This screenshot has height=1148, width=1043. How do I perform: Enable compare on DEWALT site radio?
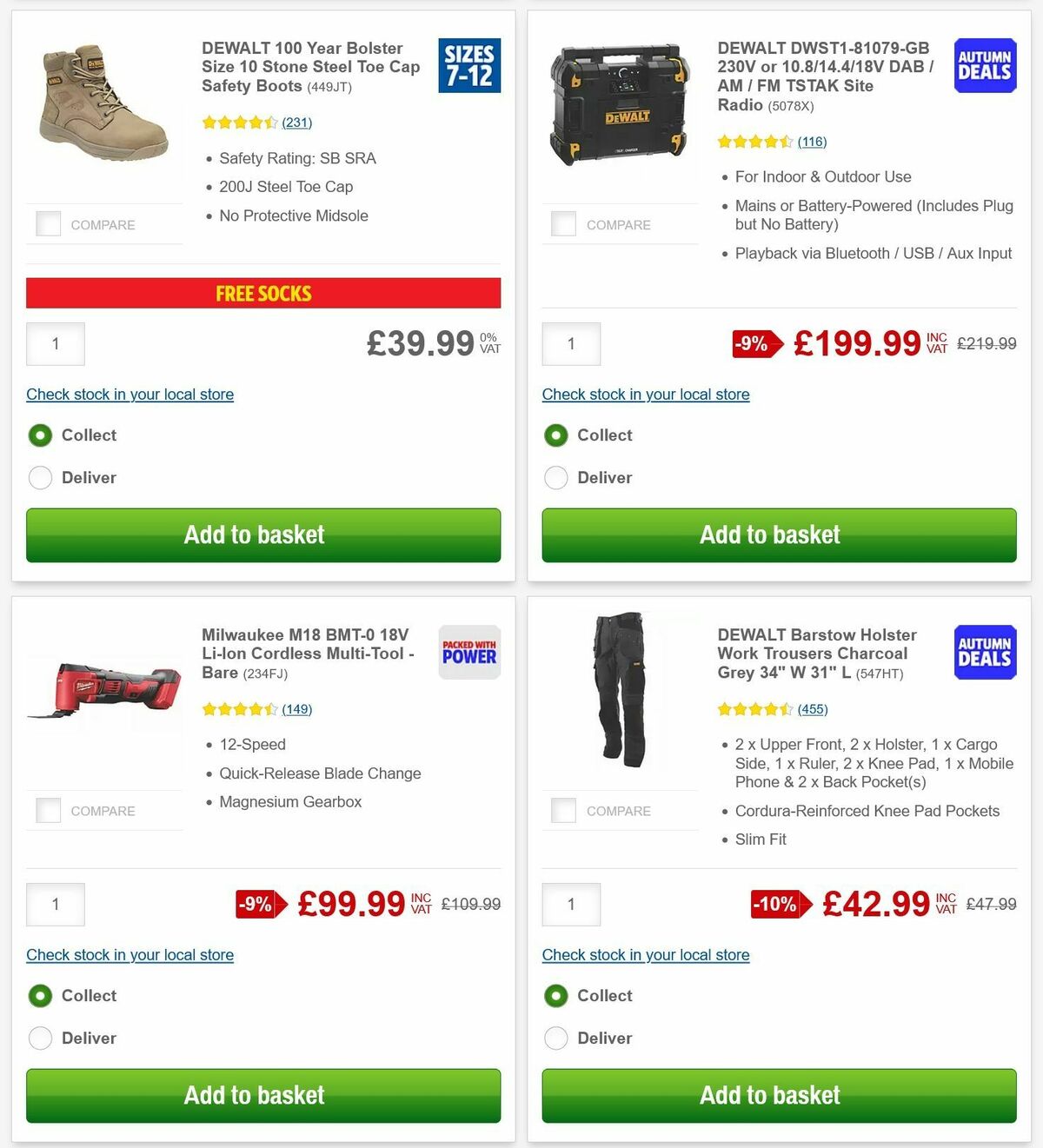click(564, 223)
